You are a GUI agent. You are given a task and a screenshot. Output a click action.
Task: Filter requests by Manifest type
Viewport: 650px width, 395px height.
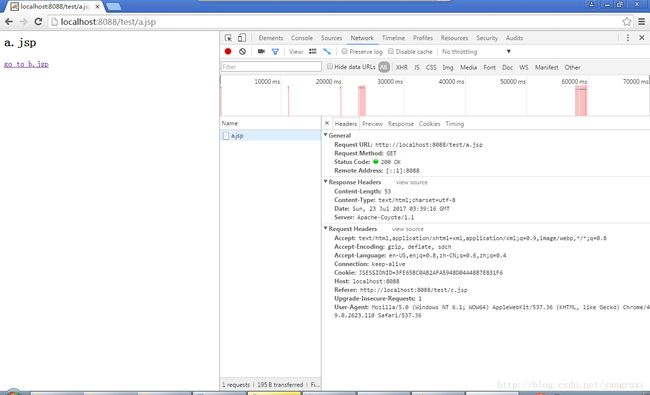546,67
